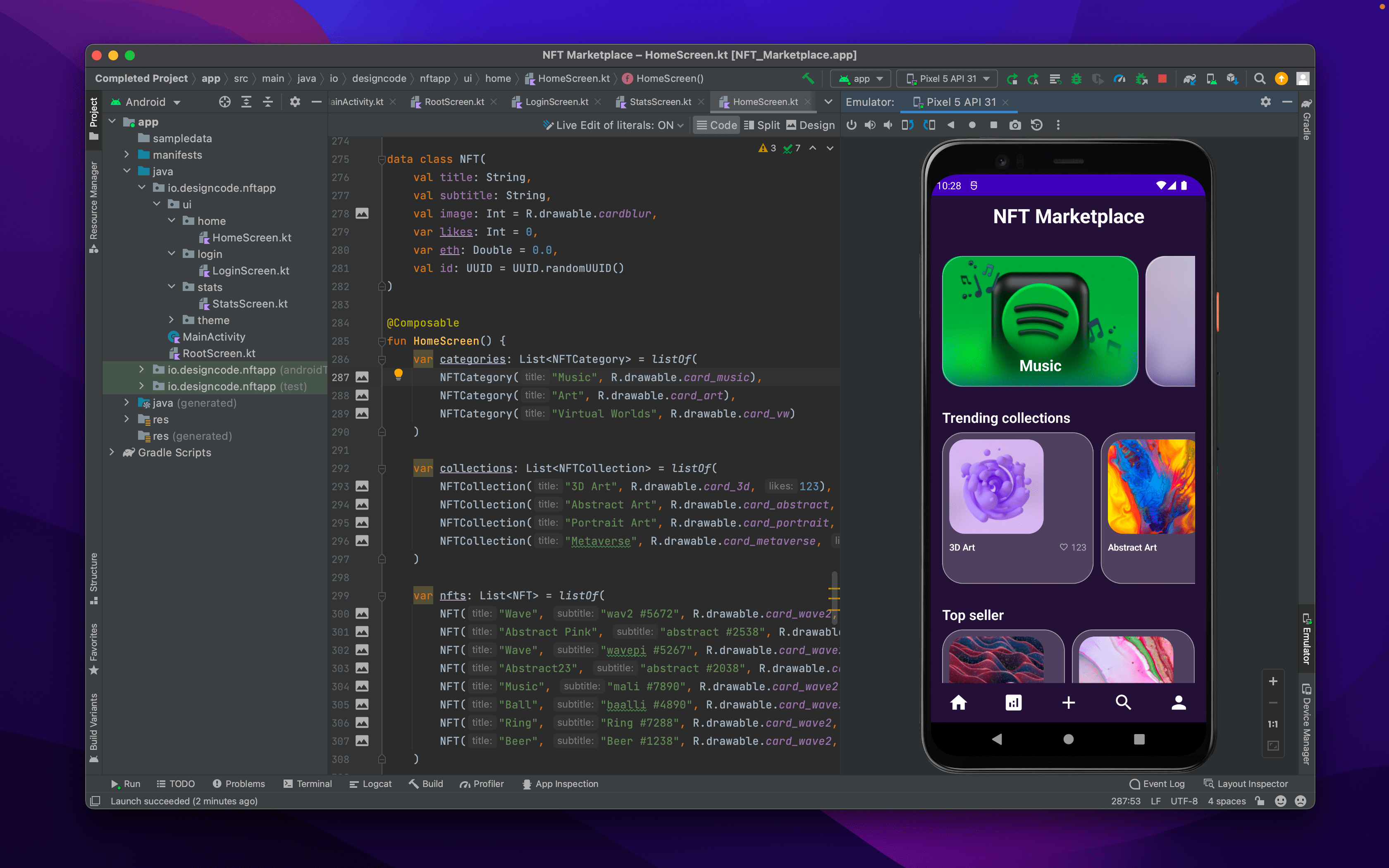This screenshot has width=1389, height=868.
Task: Collapse the ui folder in the Project tree
Action: pyautogui.click(x=156, y=204)
